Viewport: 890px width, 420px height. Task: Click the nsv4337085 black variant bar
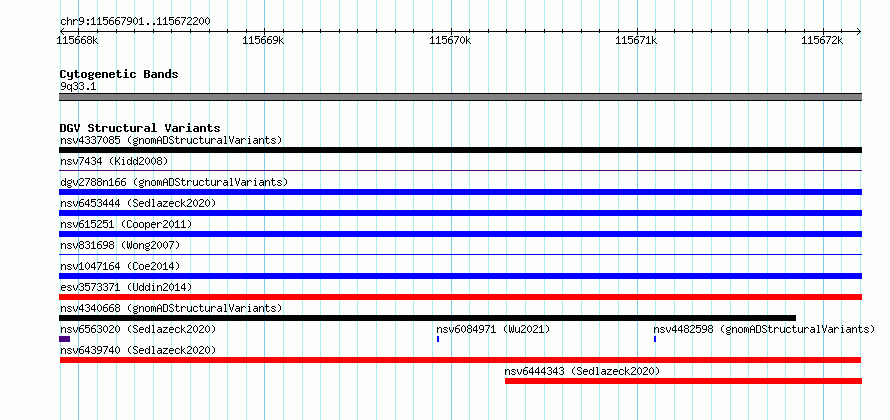[x=460, y=150]
